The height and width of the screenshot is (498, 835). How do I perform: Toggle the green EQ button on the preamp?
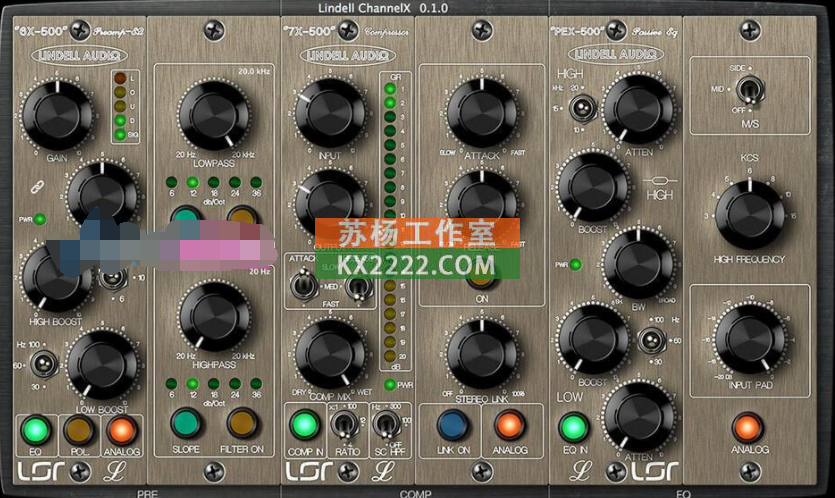[x=36, y=429]
